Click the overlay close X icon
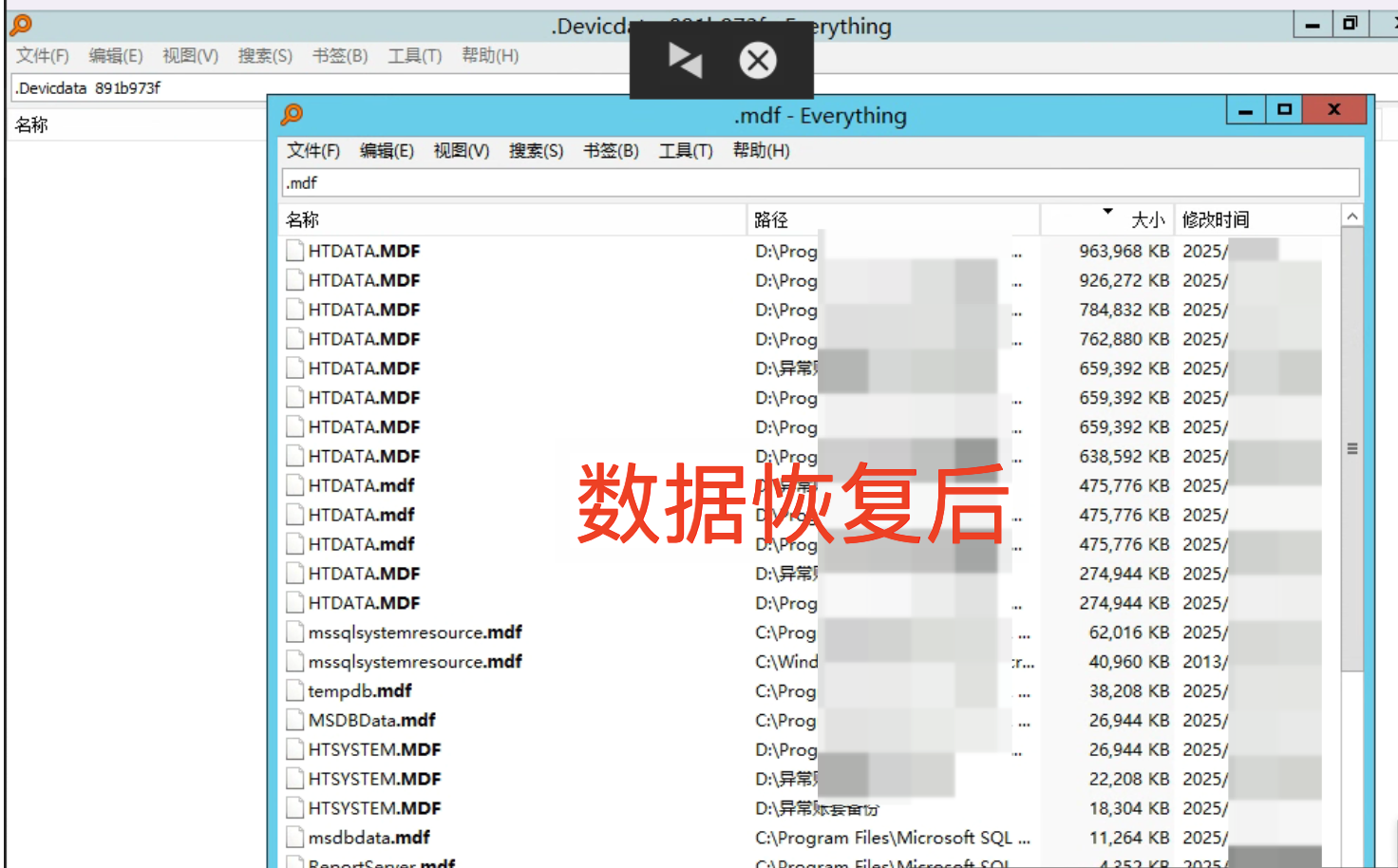This screenshot has height=868, width=1398. pos(757,61)
